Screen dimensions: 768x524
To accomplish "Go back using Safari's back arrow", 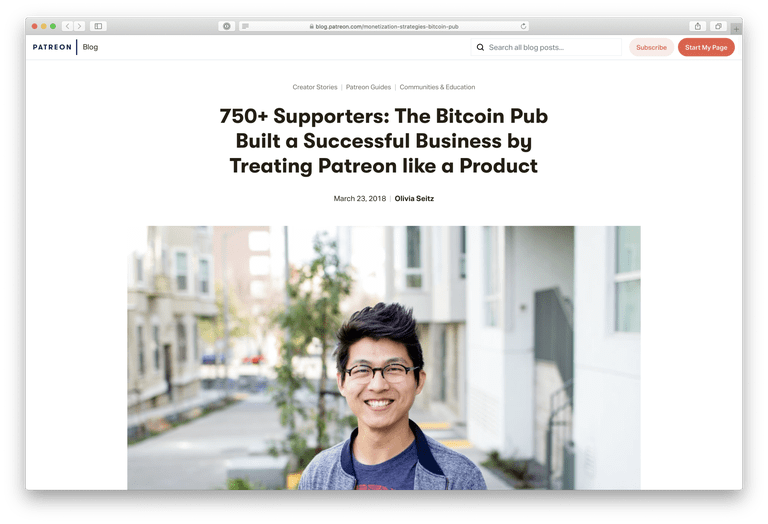I will click(68, 26).
